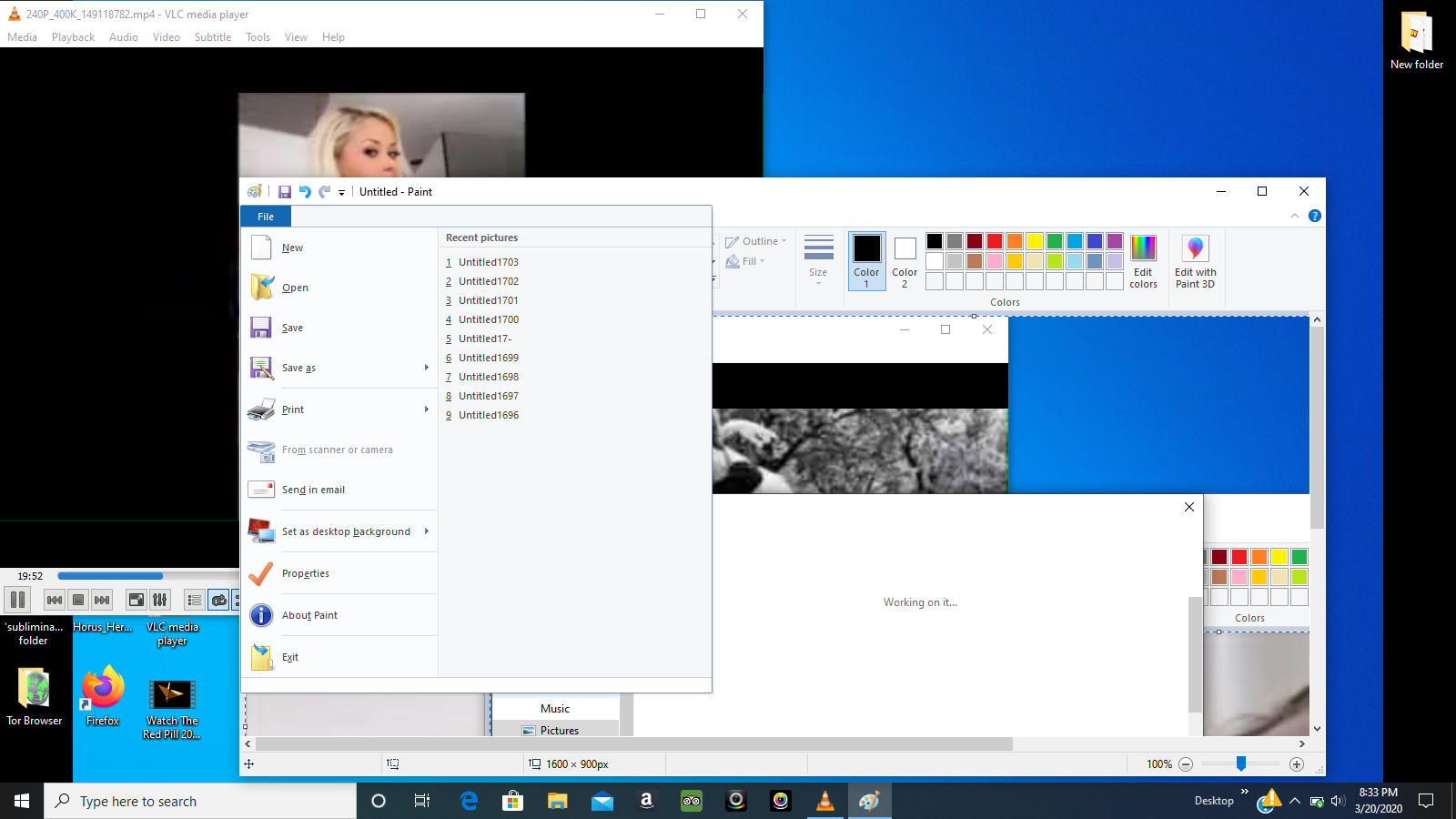1456x819 pixels.
Task: Expand the Save as submenu arrow
Action: 427,368
